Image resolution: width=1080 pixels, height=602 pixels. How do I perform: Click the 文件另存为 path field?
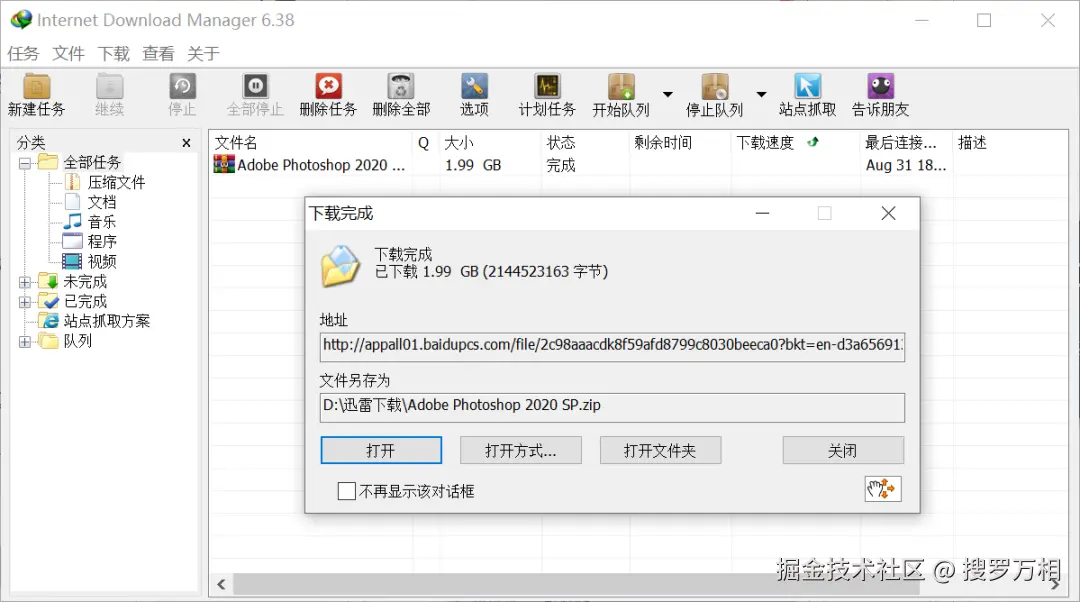pos(612,407)
